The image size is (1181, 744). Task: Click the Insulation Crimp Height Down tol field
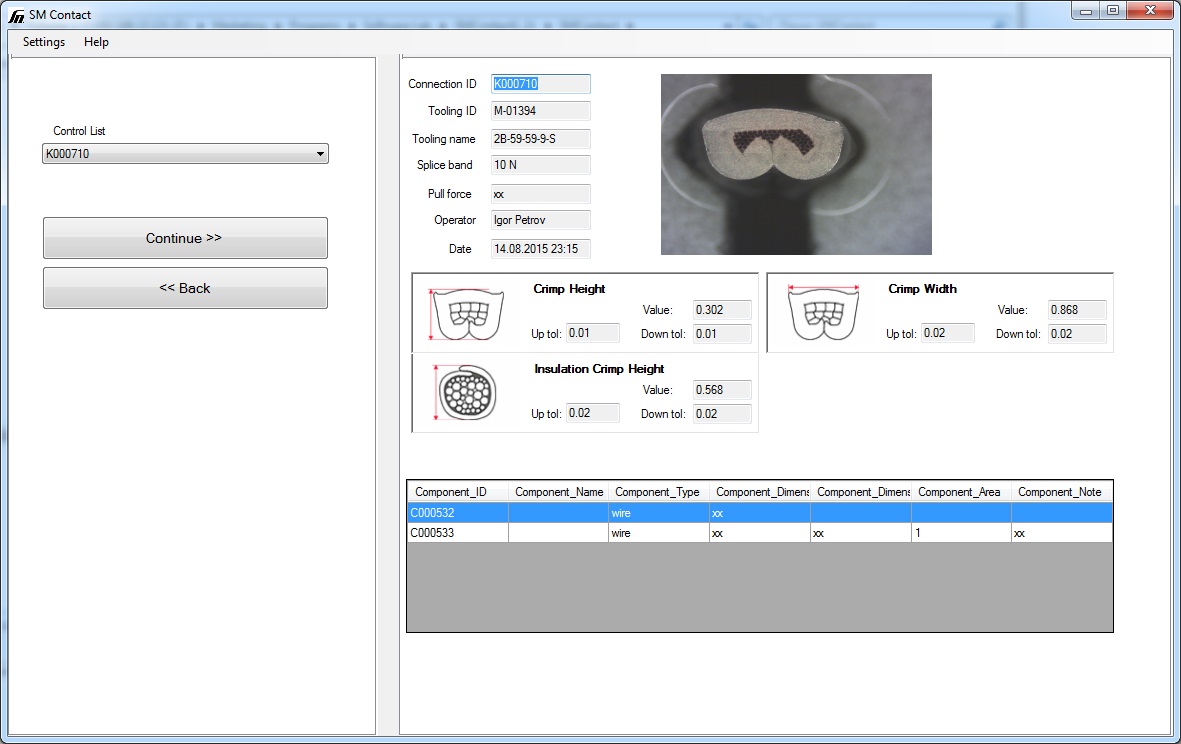click(x=721, y=413)
